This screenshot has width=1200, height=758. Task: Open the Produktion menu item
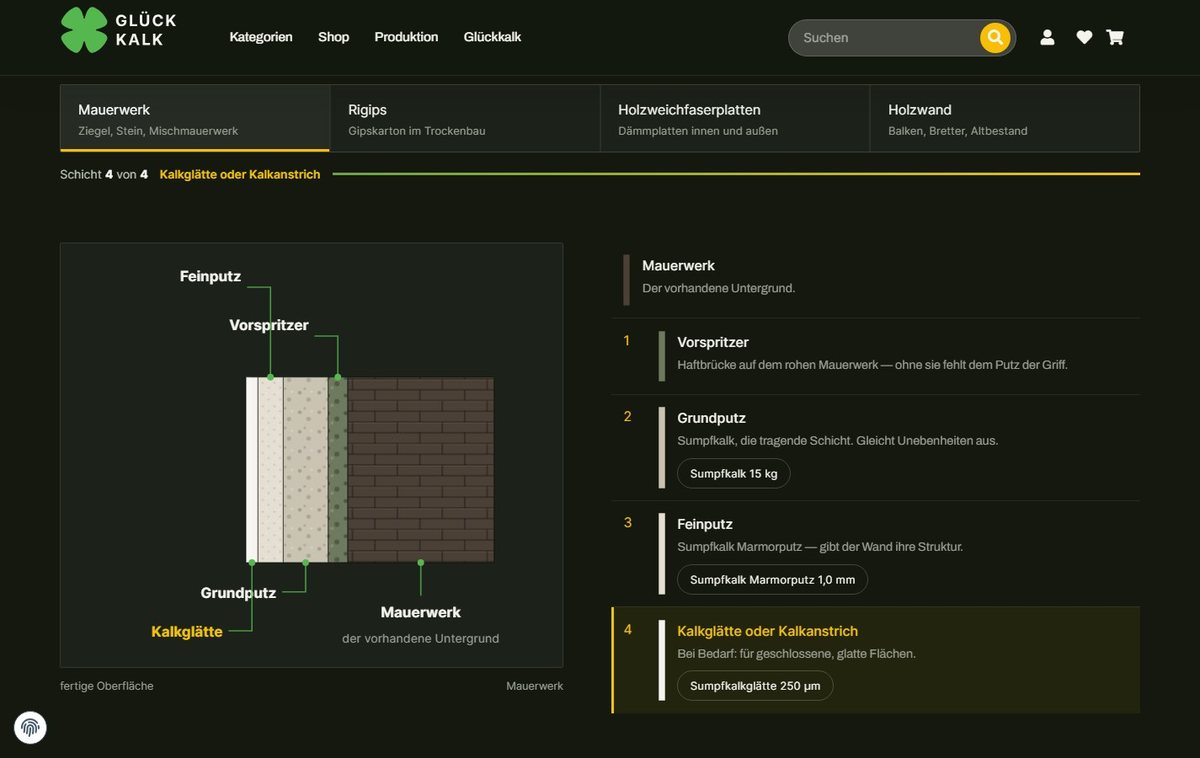pyautogui.click(x=406, y=37)
